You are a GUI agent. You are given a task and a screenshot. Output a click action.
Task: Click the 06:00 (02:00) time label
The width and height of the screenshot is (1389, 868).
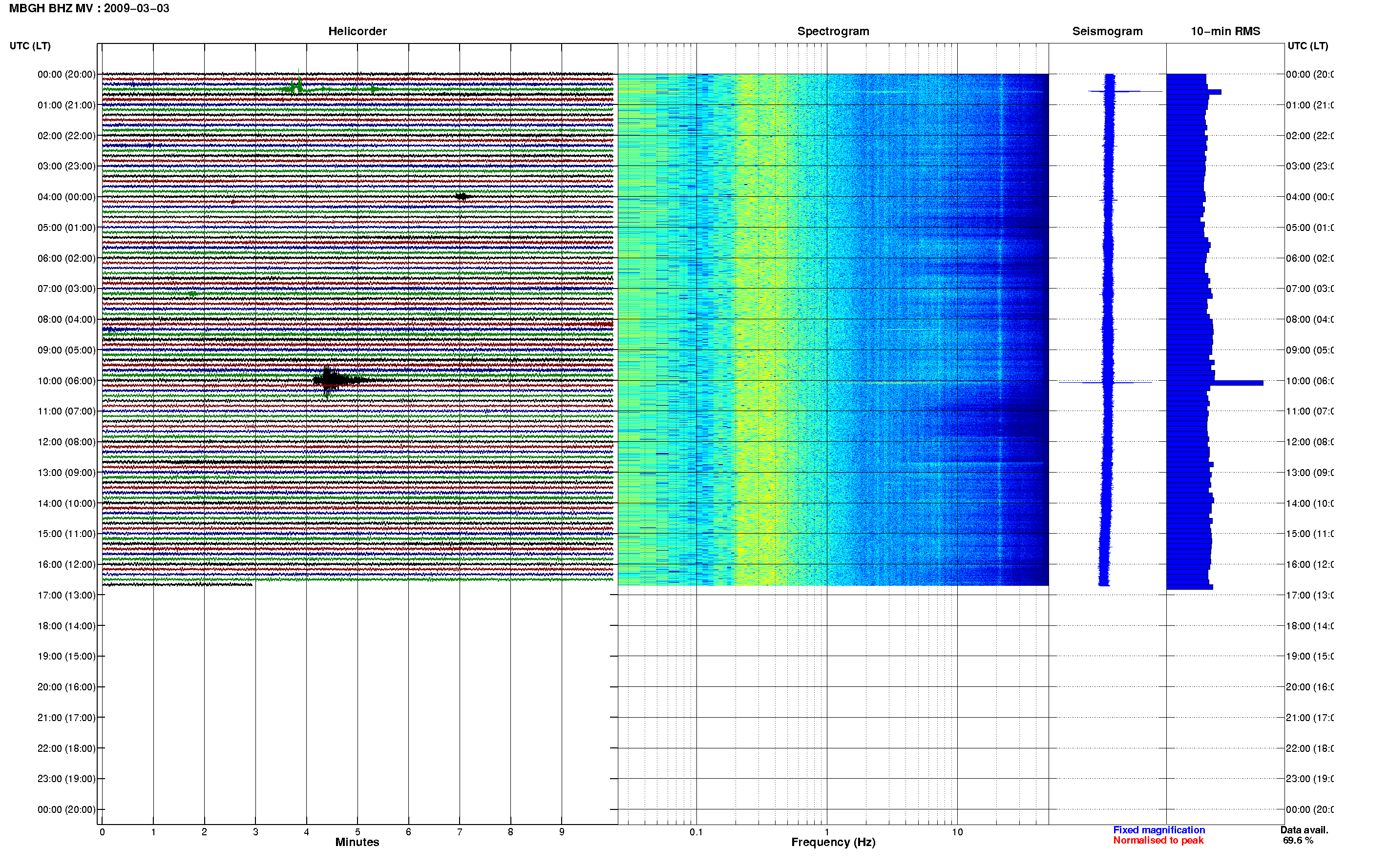(x=66, y=258)
